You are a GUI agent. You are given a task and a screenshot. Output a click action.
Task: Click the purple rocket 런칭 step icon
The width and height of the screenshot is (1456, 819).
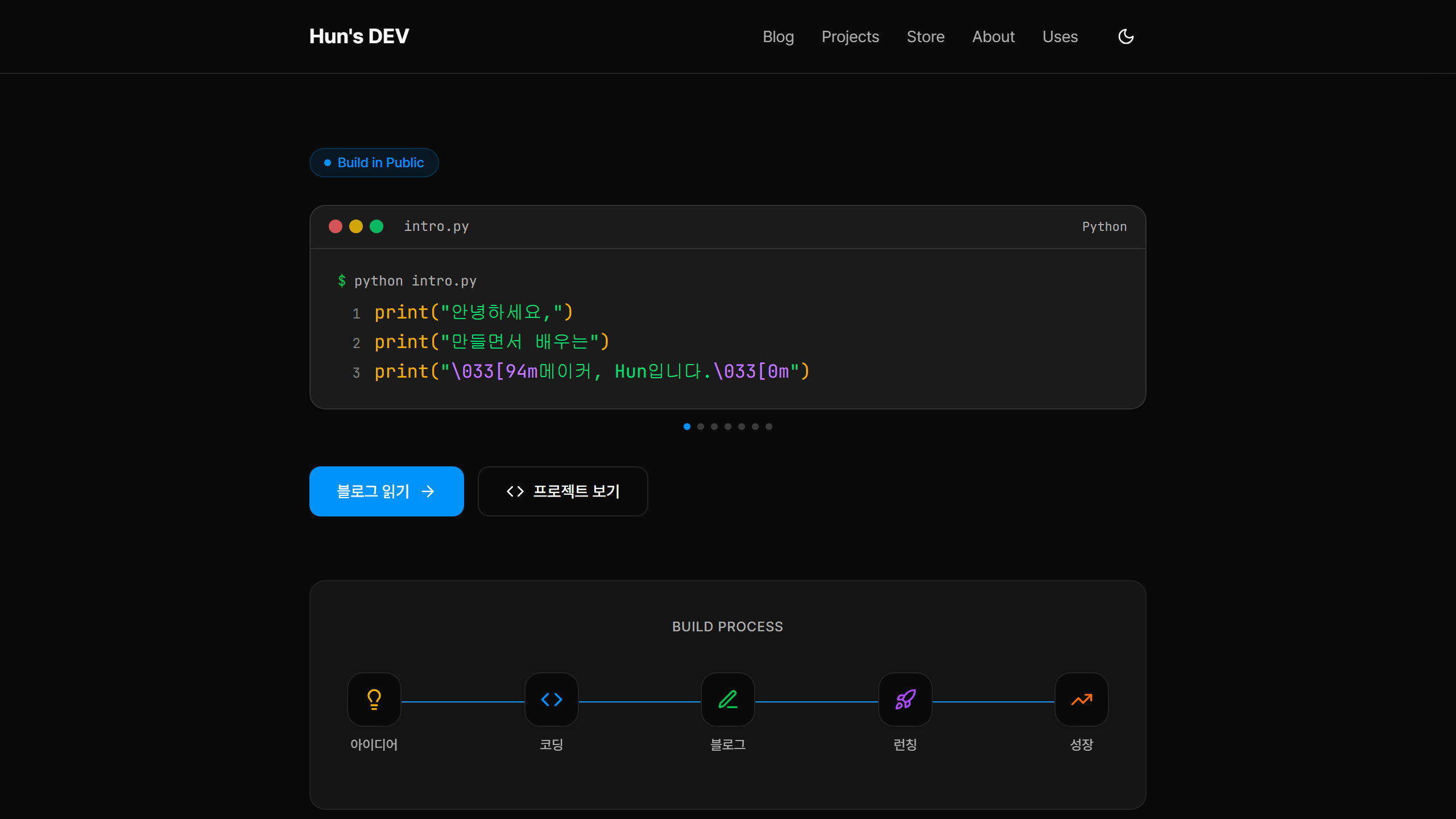905,699
